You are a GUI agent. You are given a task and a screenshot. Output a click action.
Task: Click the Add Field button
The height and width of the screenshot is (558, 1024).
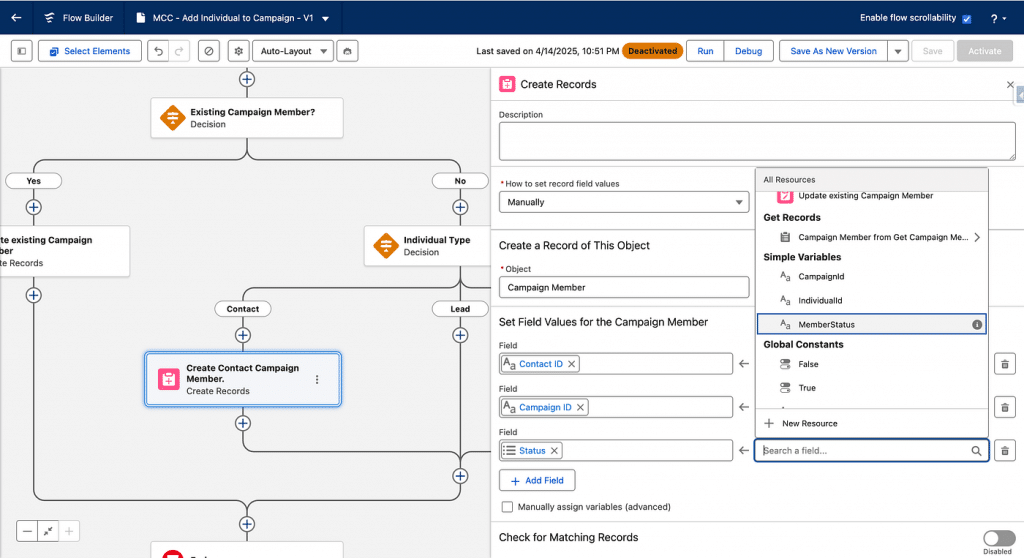(537, 480)
